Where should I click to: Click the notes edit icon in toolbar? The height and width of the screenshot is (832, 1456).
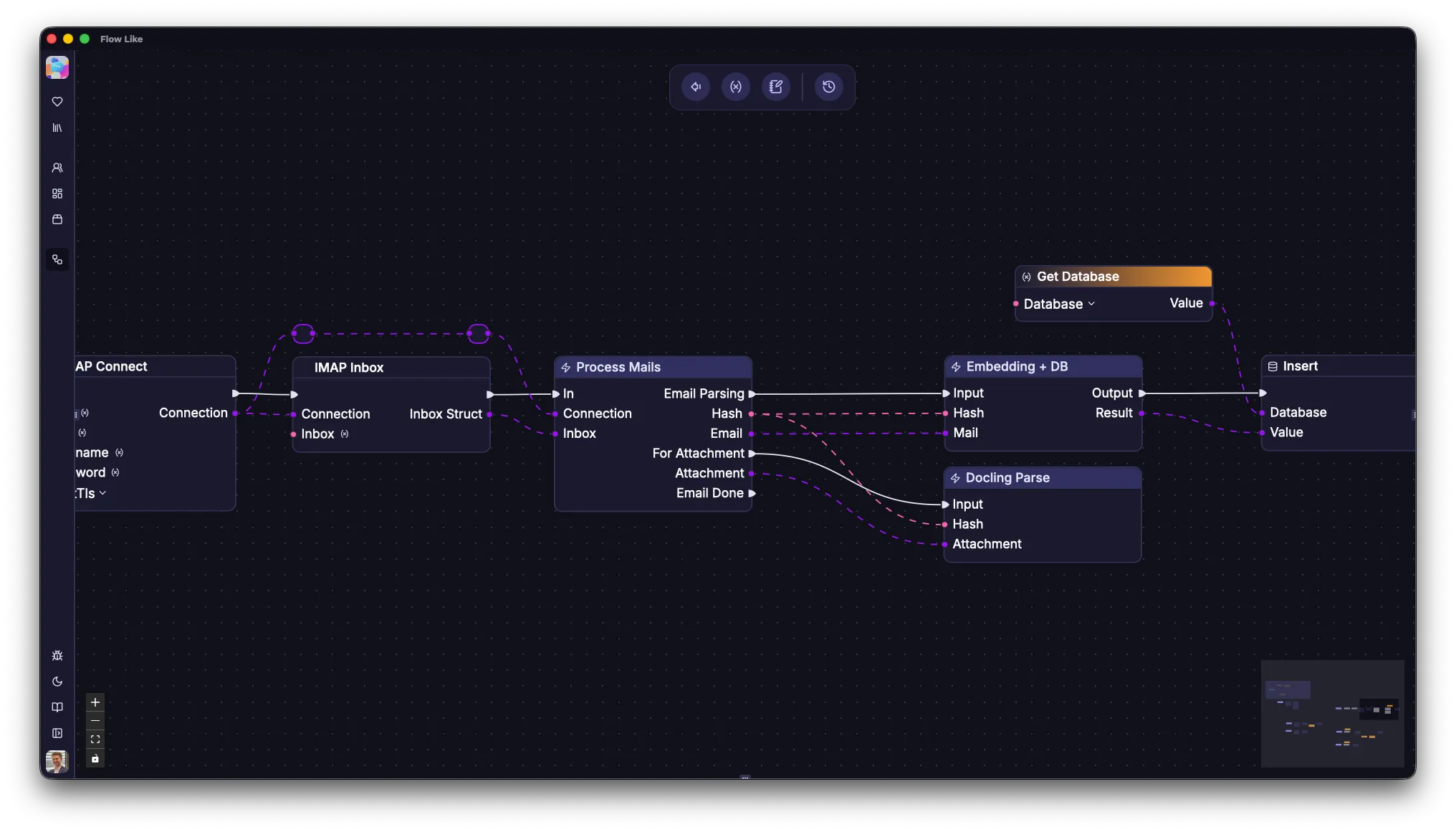(x=776, y=87)
